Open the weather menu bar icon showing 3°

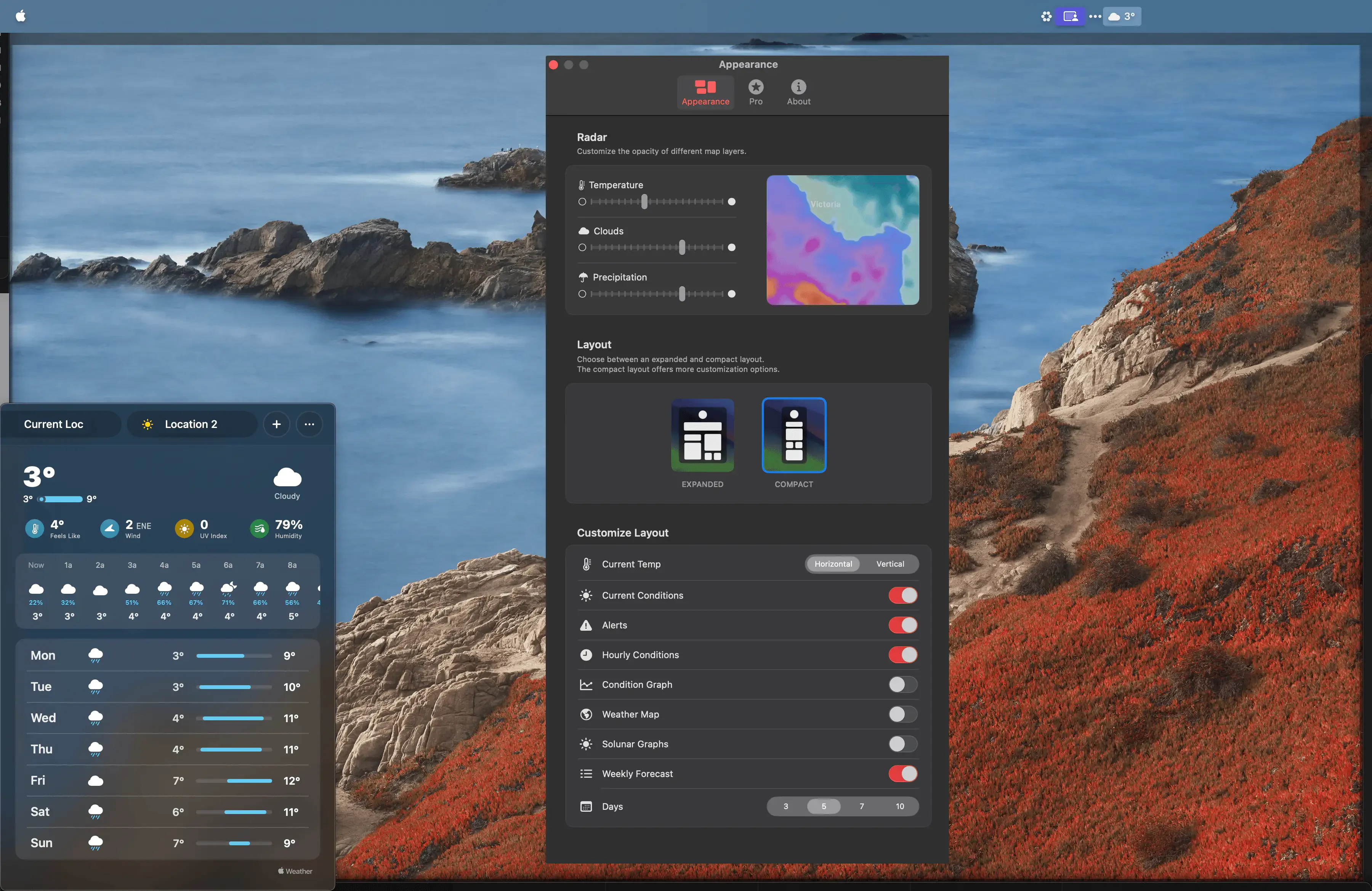tap(1121, 16)
